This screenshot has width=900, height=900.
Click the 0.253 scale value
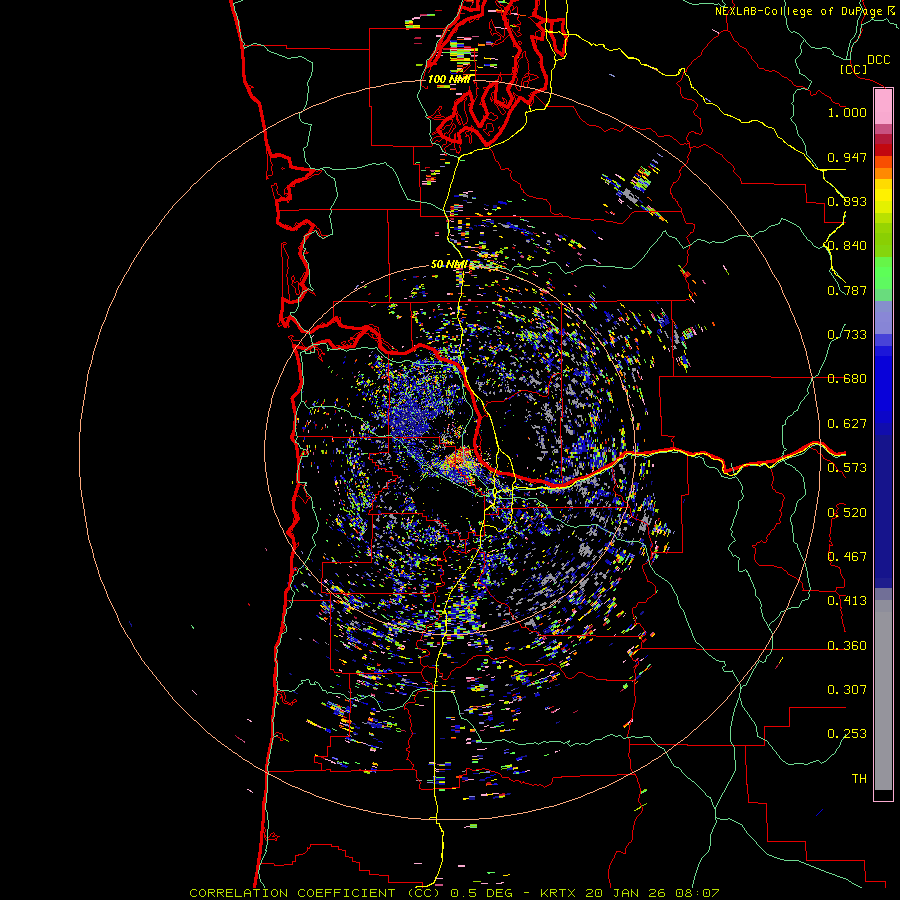847,734
